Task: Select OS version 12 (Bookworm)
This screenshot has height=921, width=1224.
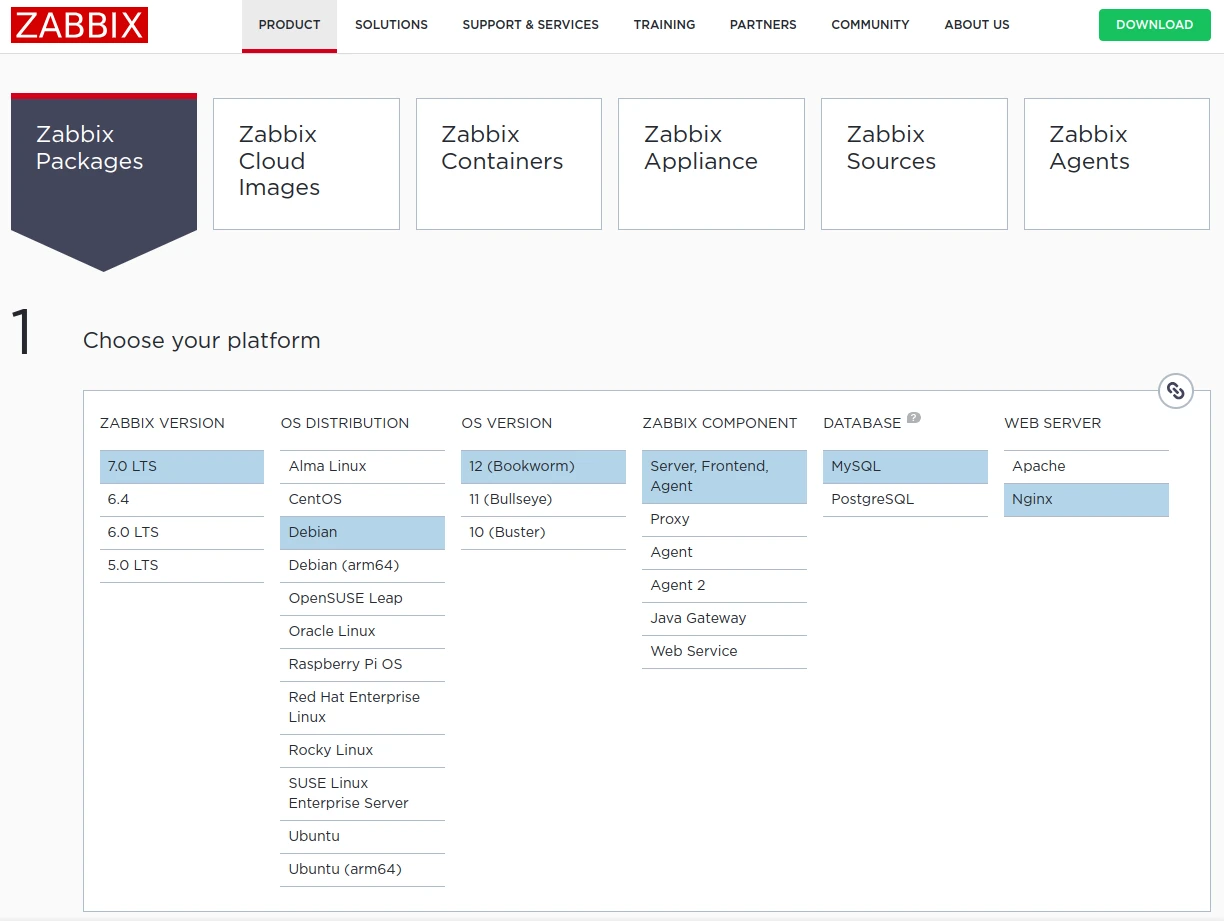Action: click(544, 467)
